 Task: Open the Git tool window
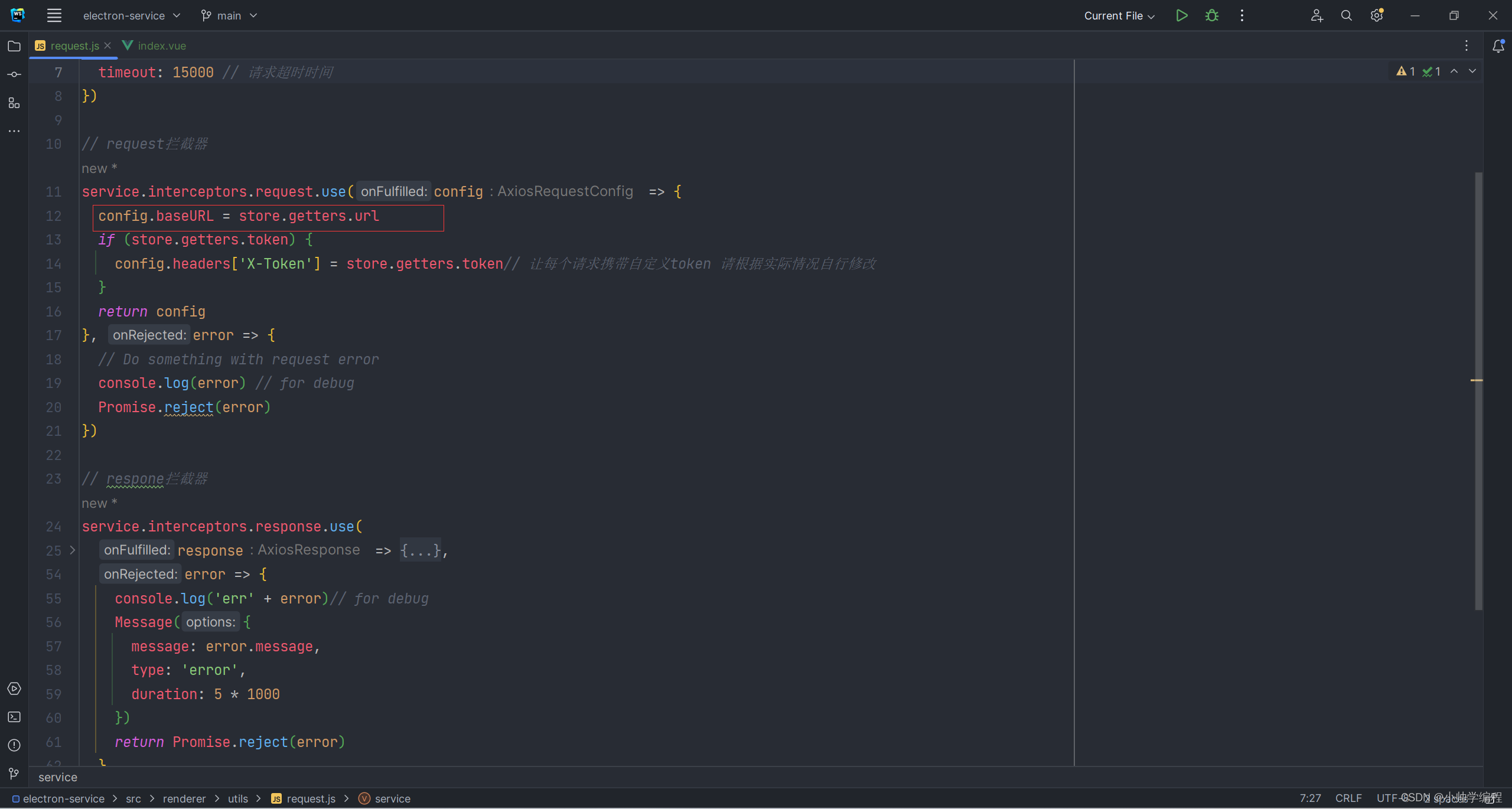pos(14,774)
